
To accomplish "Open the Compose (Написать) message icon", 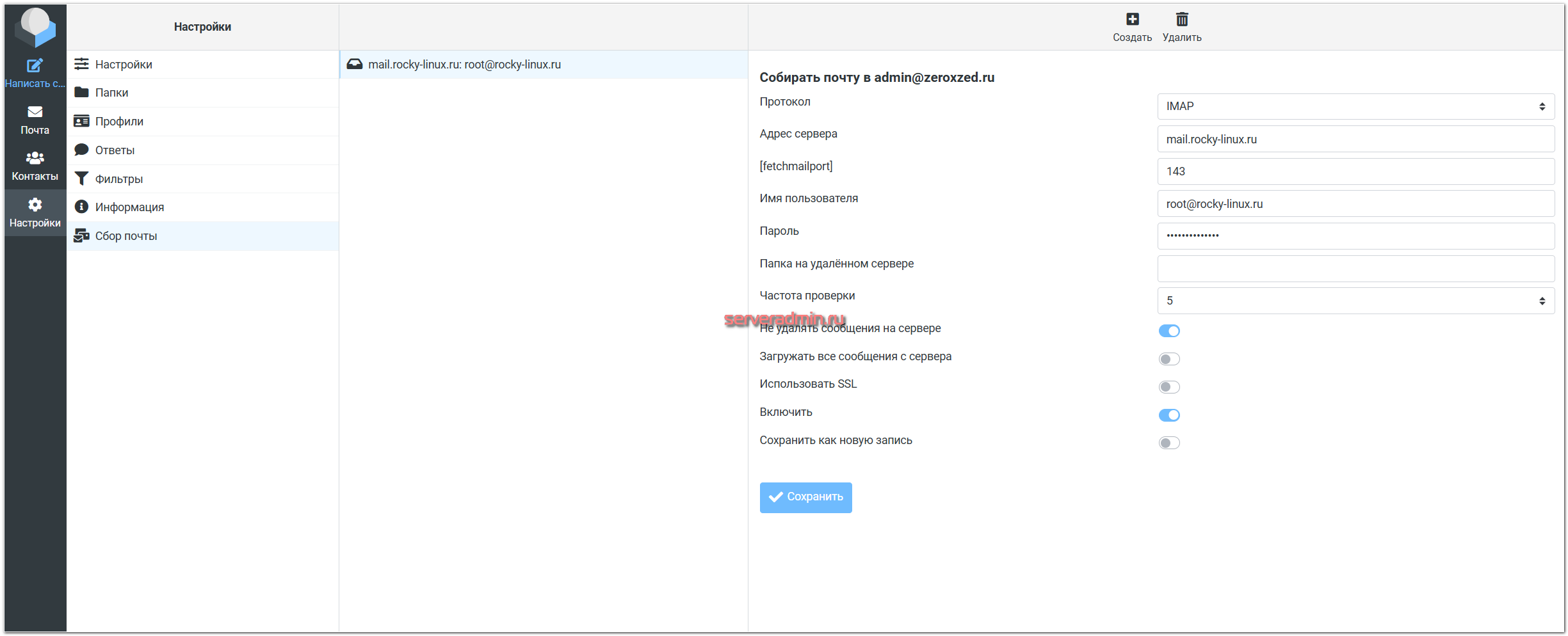I will click(x=35, y=66).
